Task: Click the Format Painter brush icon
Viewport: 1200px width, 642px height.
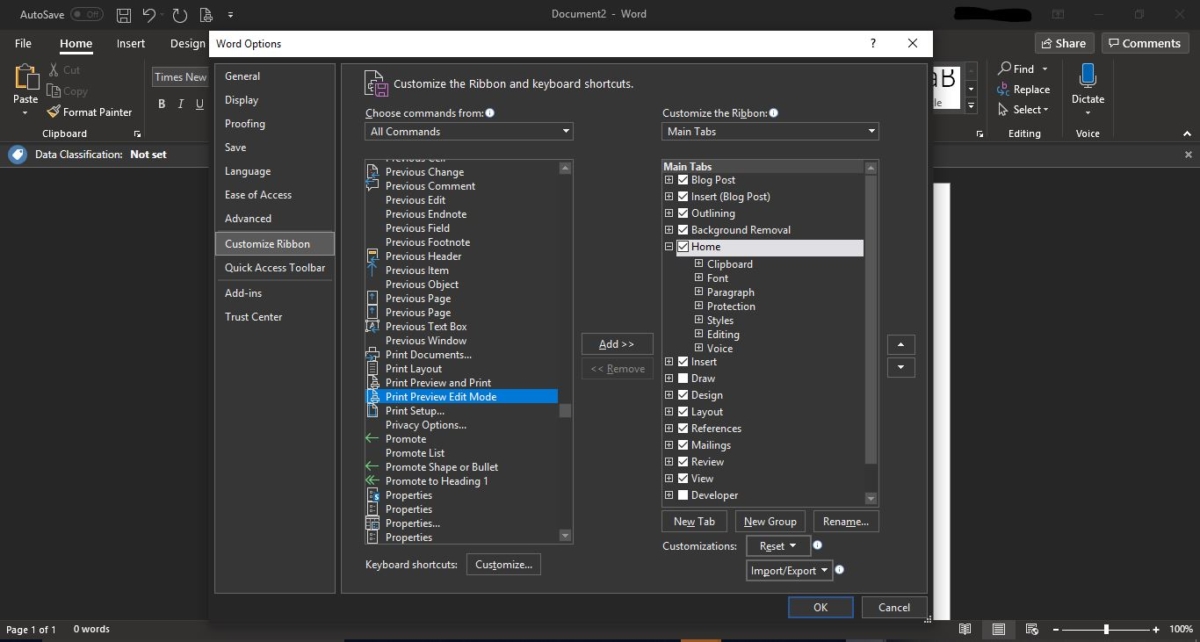Action: [54, 112]
